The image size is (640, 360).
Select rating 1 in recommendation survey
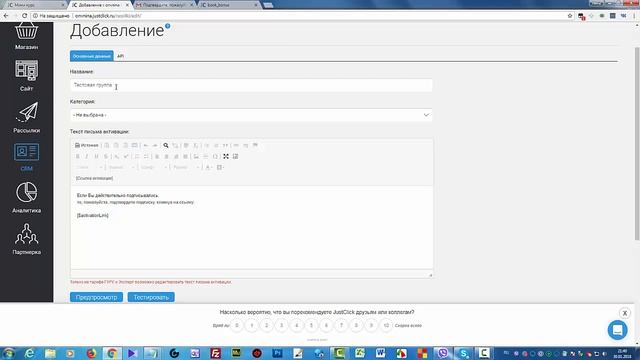pos(252,325)
